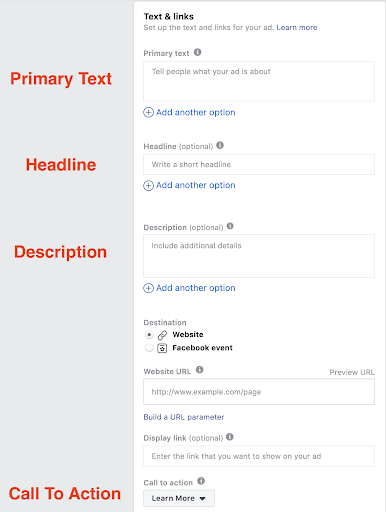Click the Description info icon
Screen dimensions: 386x512
230,226
